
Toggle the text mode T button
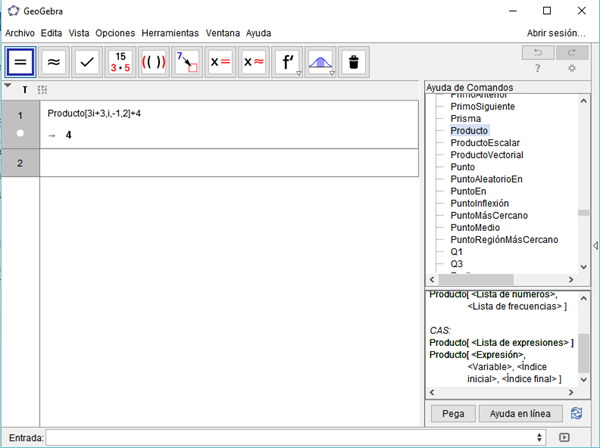click(25, 90)
